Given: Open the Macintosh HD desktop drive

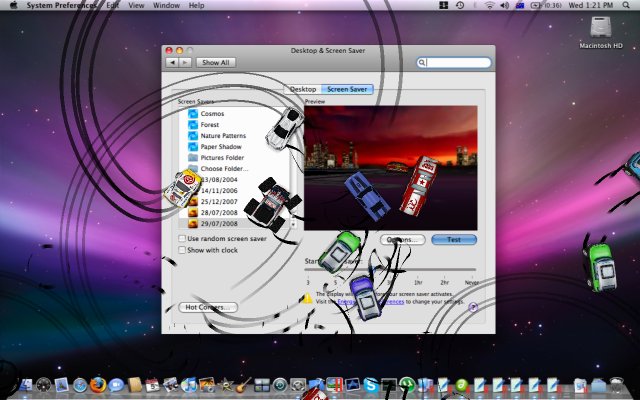Looking at the screenshot, I should tap(601, 33).
